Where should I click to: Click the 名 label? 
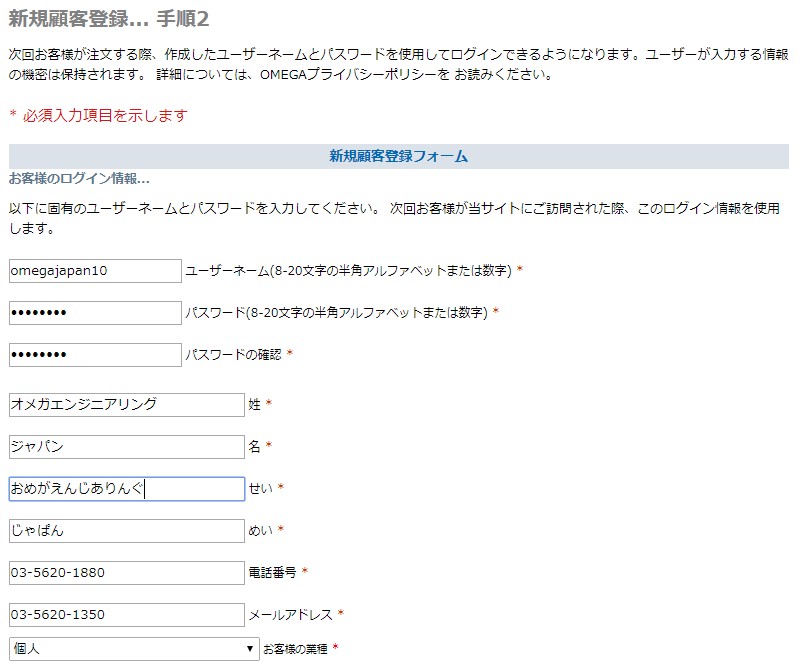[254, 446]
